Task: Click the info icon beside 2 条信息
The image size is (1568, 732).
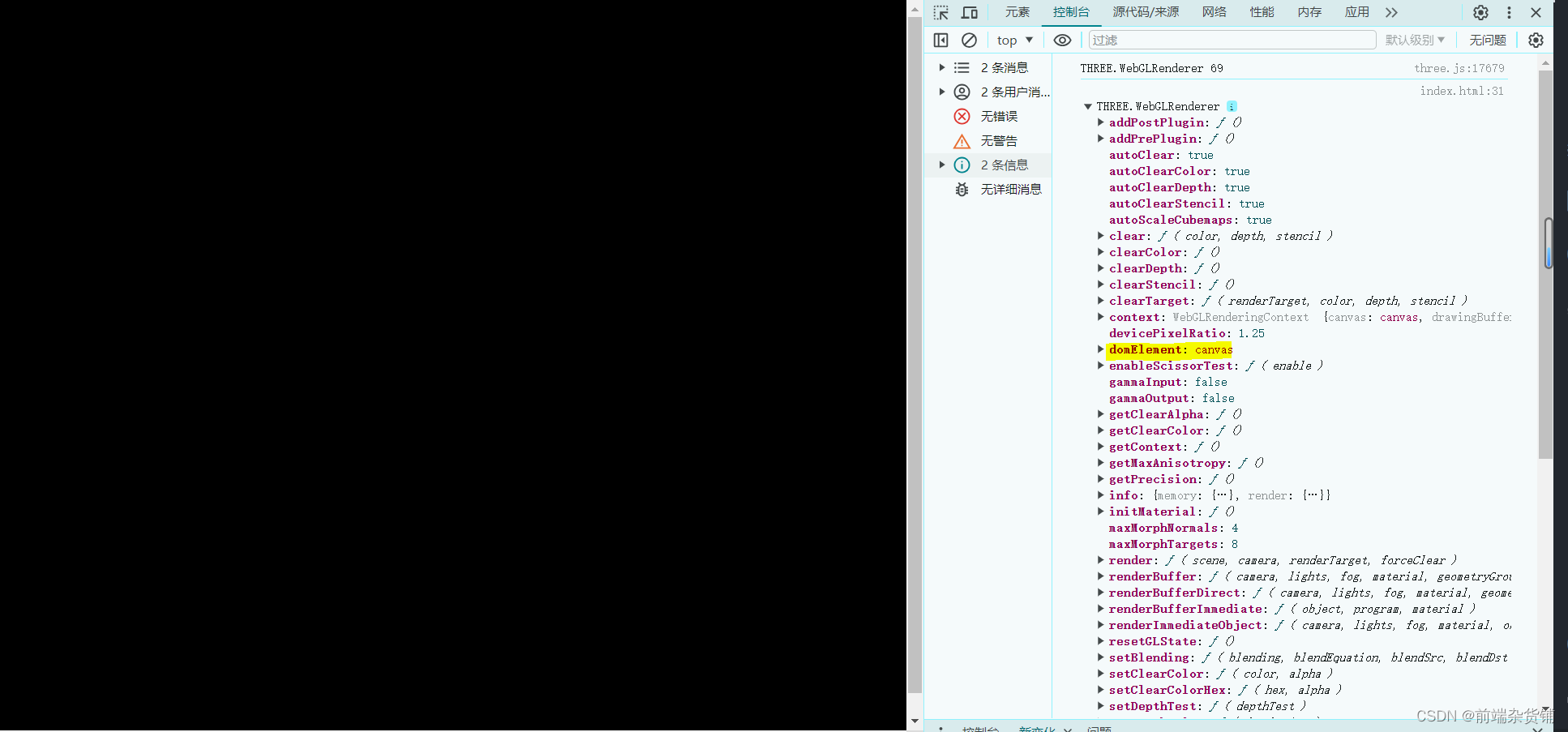Action: (x=962, y=165)
